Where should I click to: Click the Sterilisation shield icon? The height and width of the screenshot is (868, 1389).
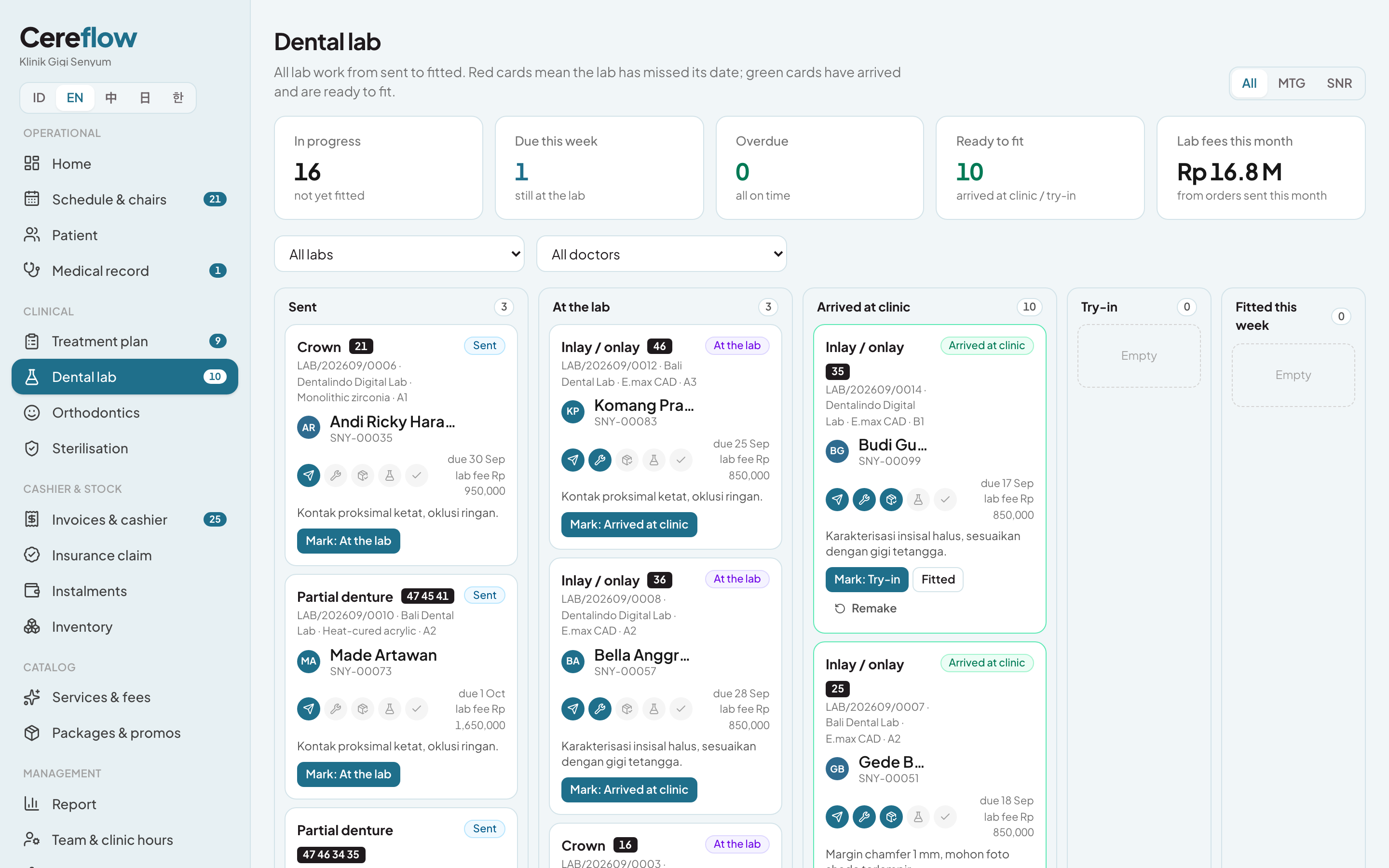point(31,448)
